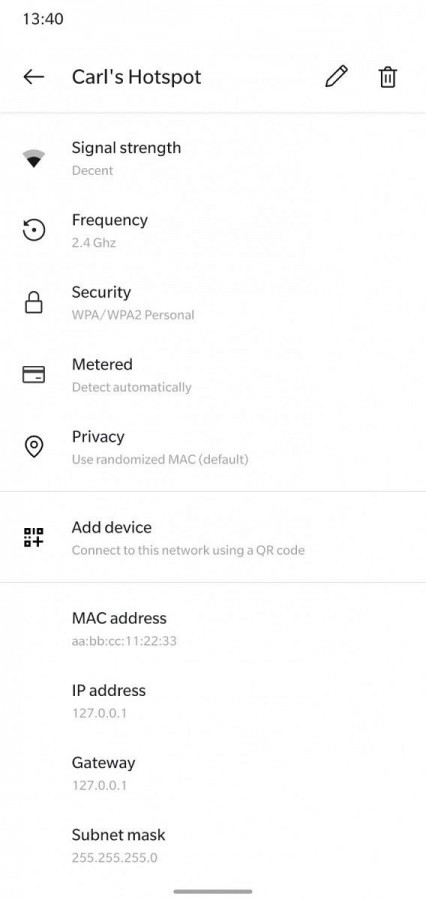
Task: Select the Security WPA/WPA2 Personal row
Action: 213,302
